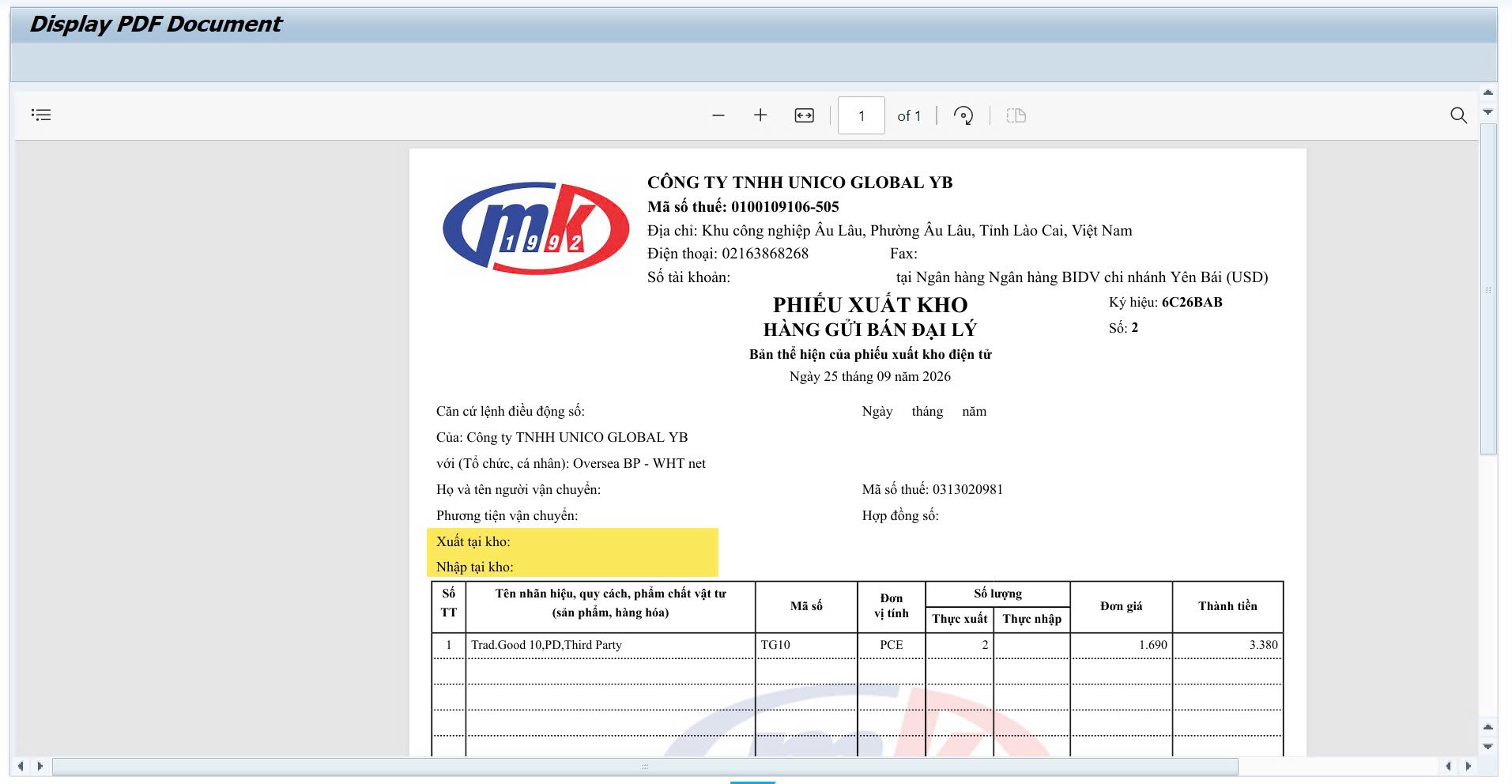Click the company name 'CÔNG TY TNHH UNICO GLOBAL YB'
The width and height of the screenshot is (1512, 784).
(800, 183)
